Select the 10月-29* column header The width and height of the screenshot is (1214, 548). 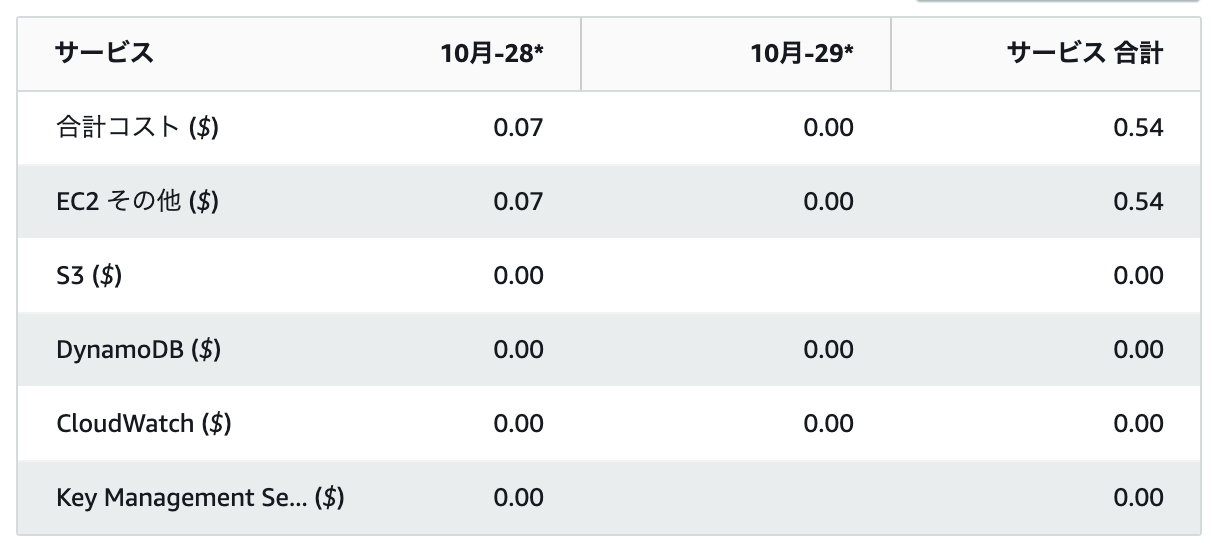(x=802, y=54)
